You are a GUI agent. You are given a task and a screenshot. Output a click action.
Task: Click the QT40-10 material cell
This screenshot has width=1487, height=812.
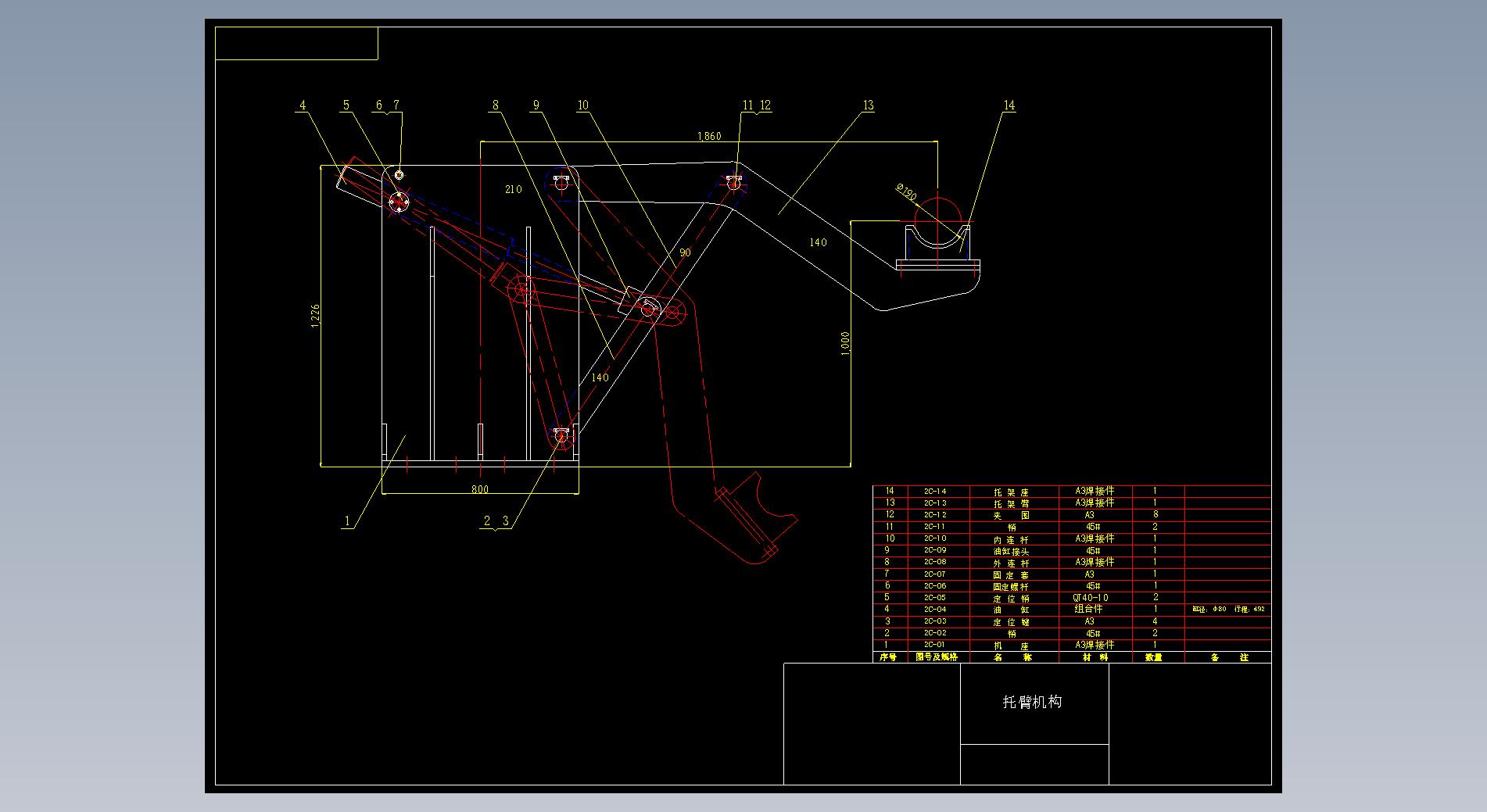click(1091, 598)
